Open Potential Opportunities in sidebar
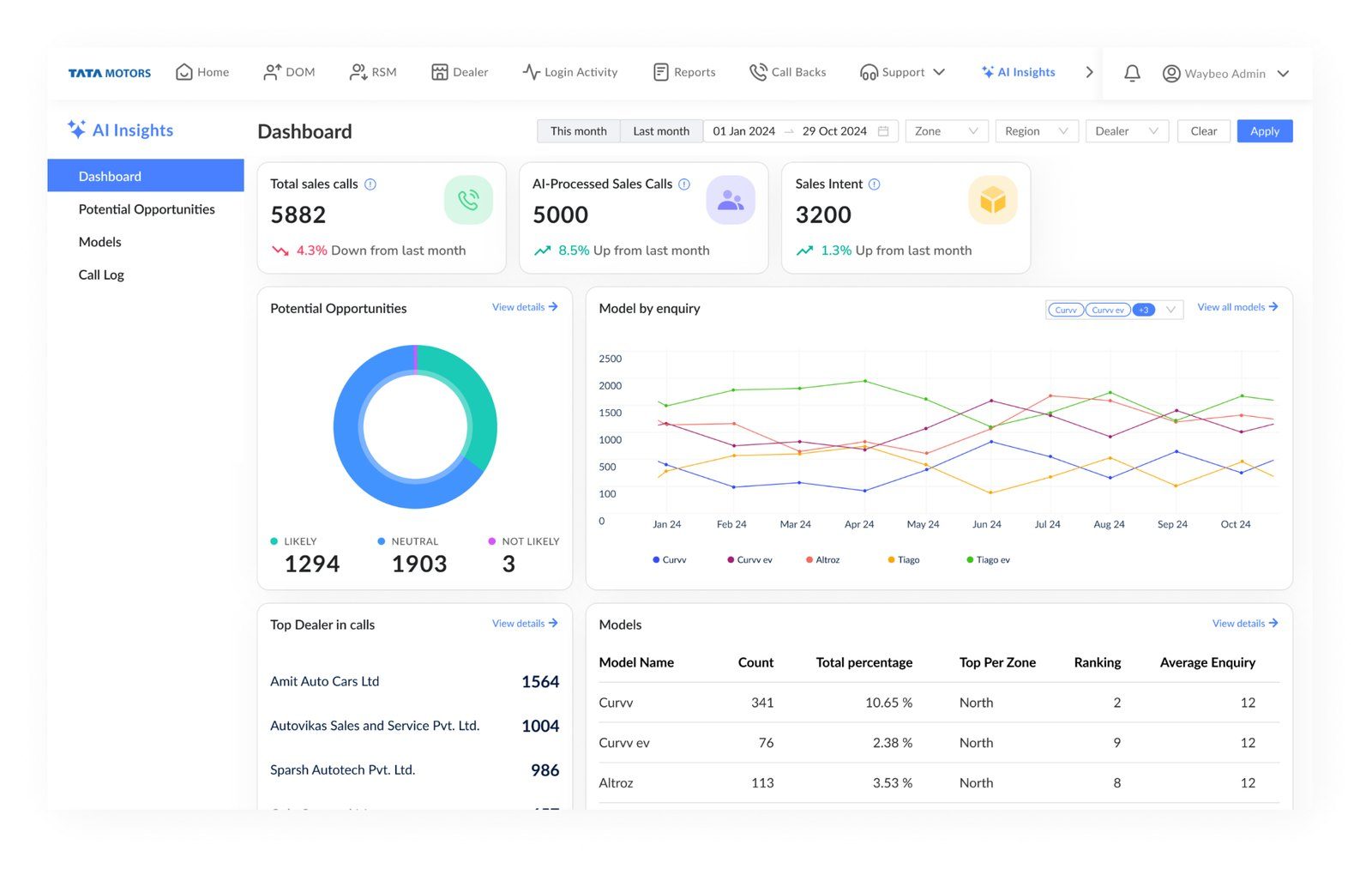The height and width of the screenshot is (869, 1372). pyautogui.click(x=147, y=209)
